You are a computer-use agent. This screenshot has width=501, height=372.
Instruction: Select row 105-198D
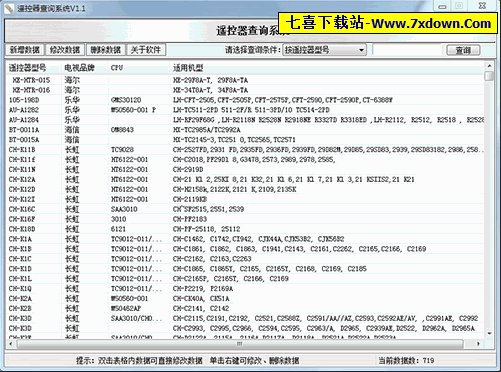coord(245,100)
